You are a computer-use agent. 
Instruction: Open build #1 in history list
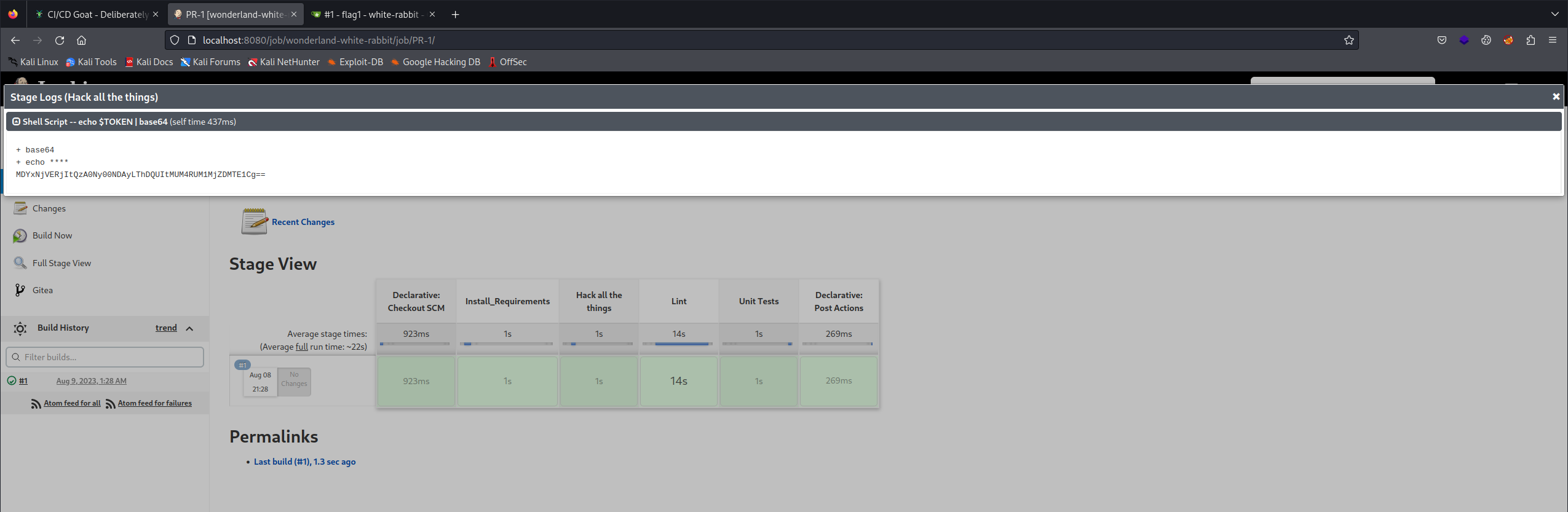point(23,381)
